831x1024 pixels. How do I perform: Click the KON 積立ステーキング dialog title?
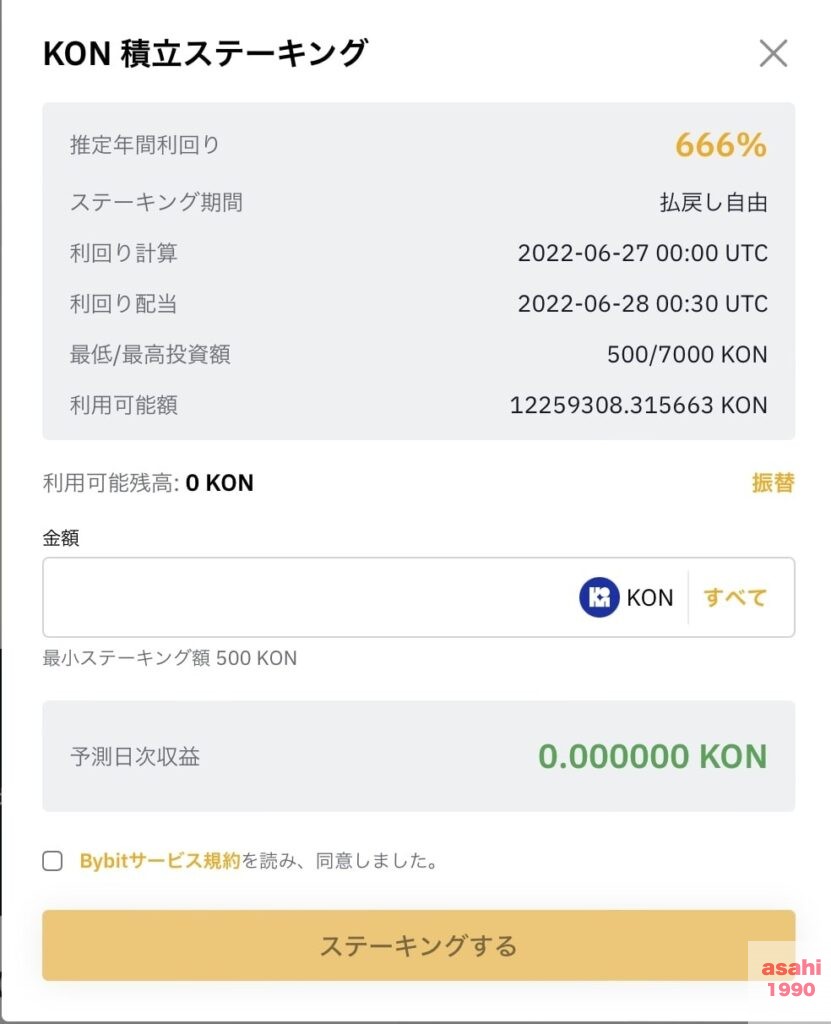click(x=205, y=53)
